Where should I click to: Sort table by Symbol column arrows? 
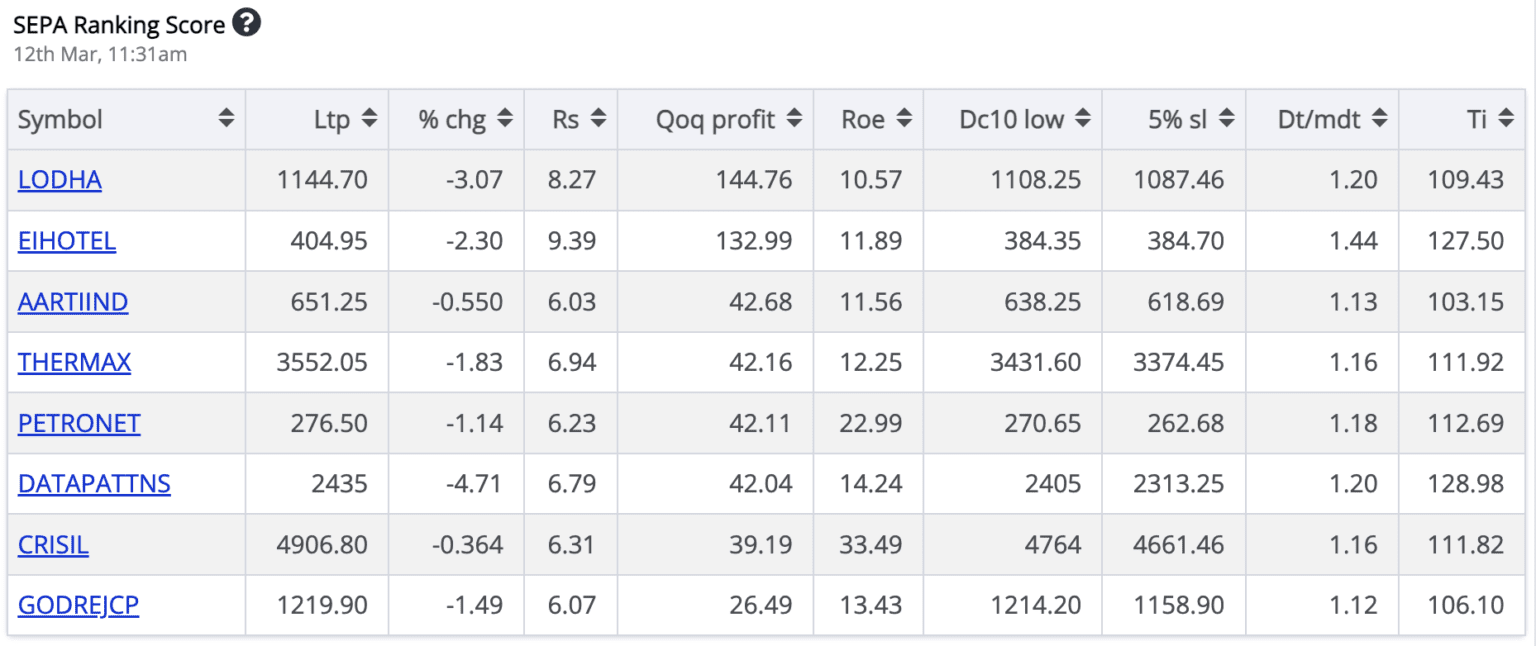pyautogui.click(x=227, y=119)
